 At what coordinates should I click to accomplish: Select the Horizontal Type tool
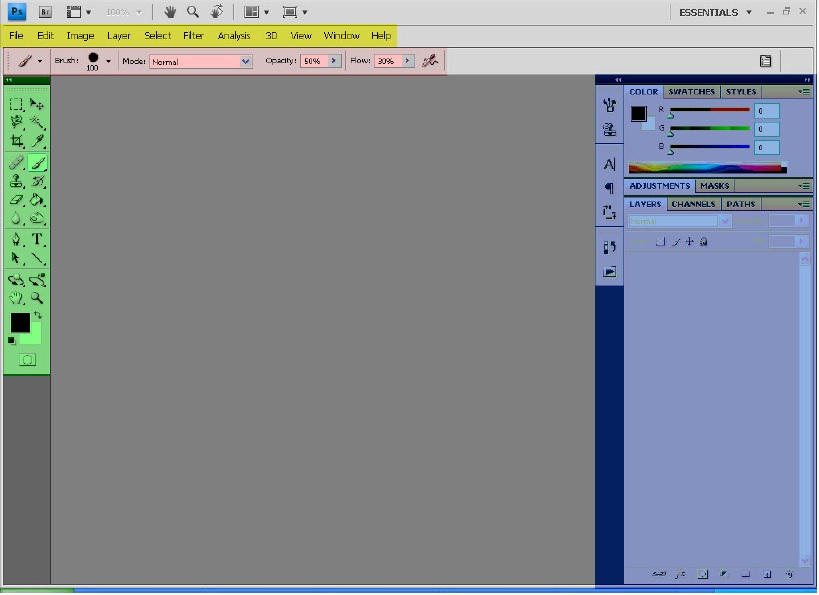point(37,239)
